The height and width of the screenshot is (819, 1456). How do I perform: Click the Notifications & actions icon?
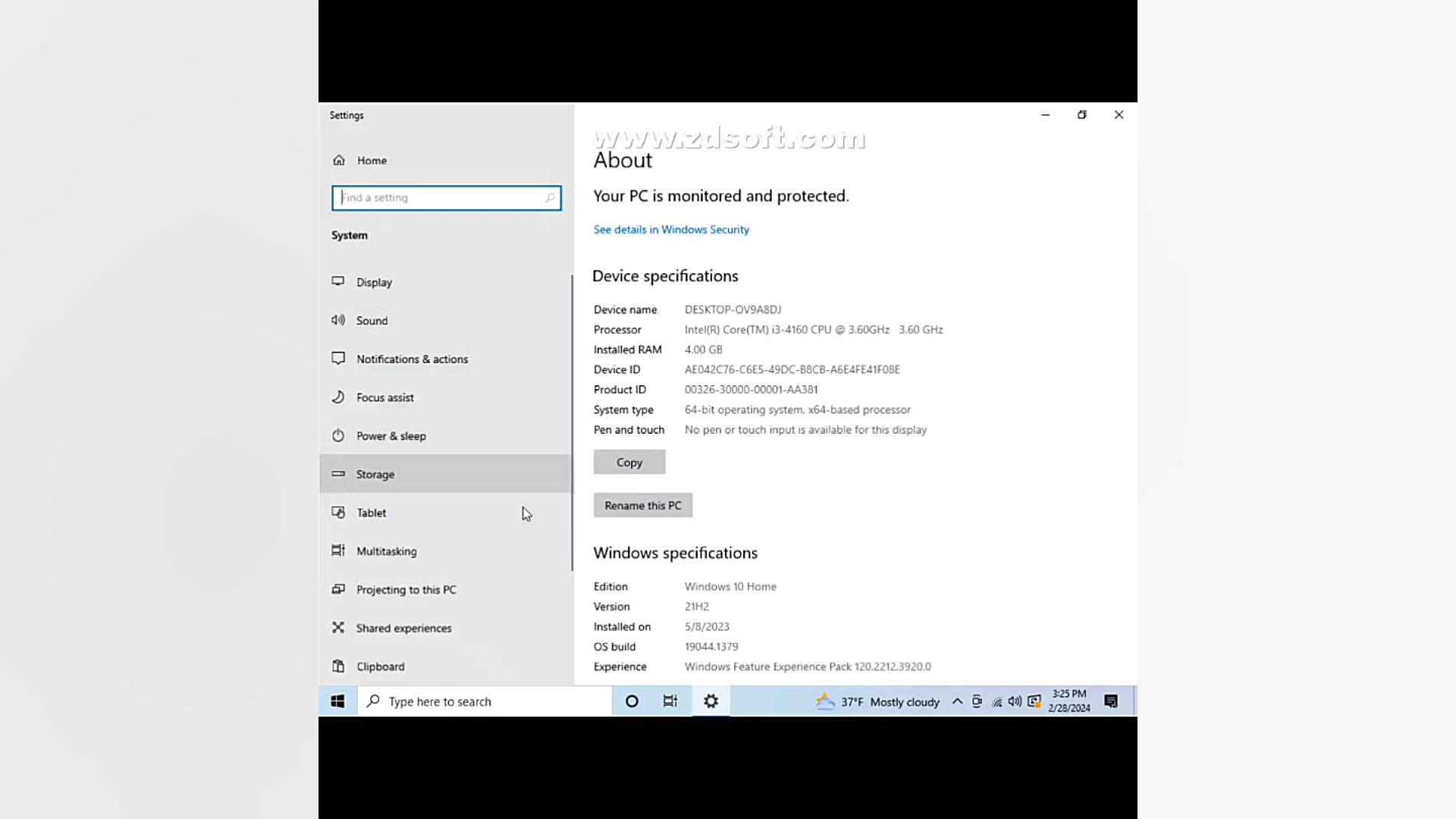(338, 358)
